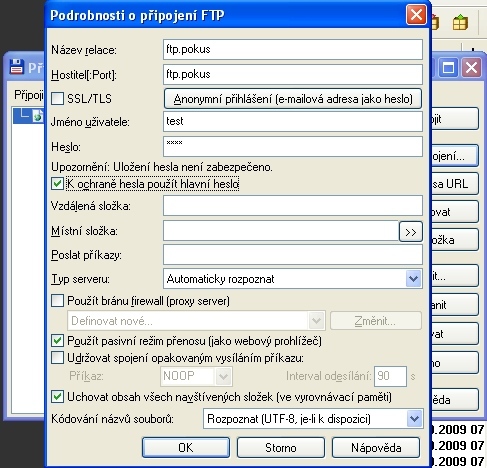Toggle keep connection alive checkbox

tap(57, 358)
